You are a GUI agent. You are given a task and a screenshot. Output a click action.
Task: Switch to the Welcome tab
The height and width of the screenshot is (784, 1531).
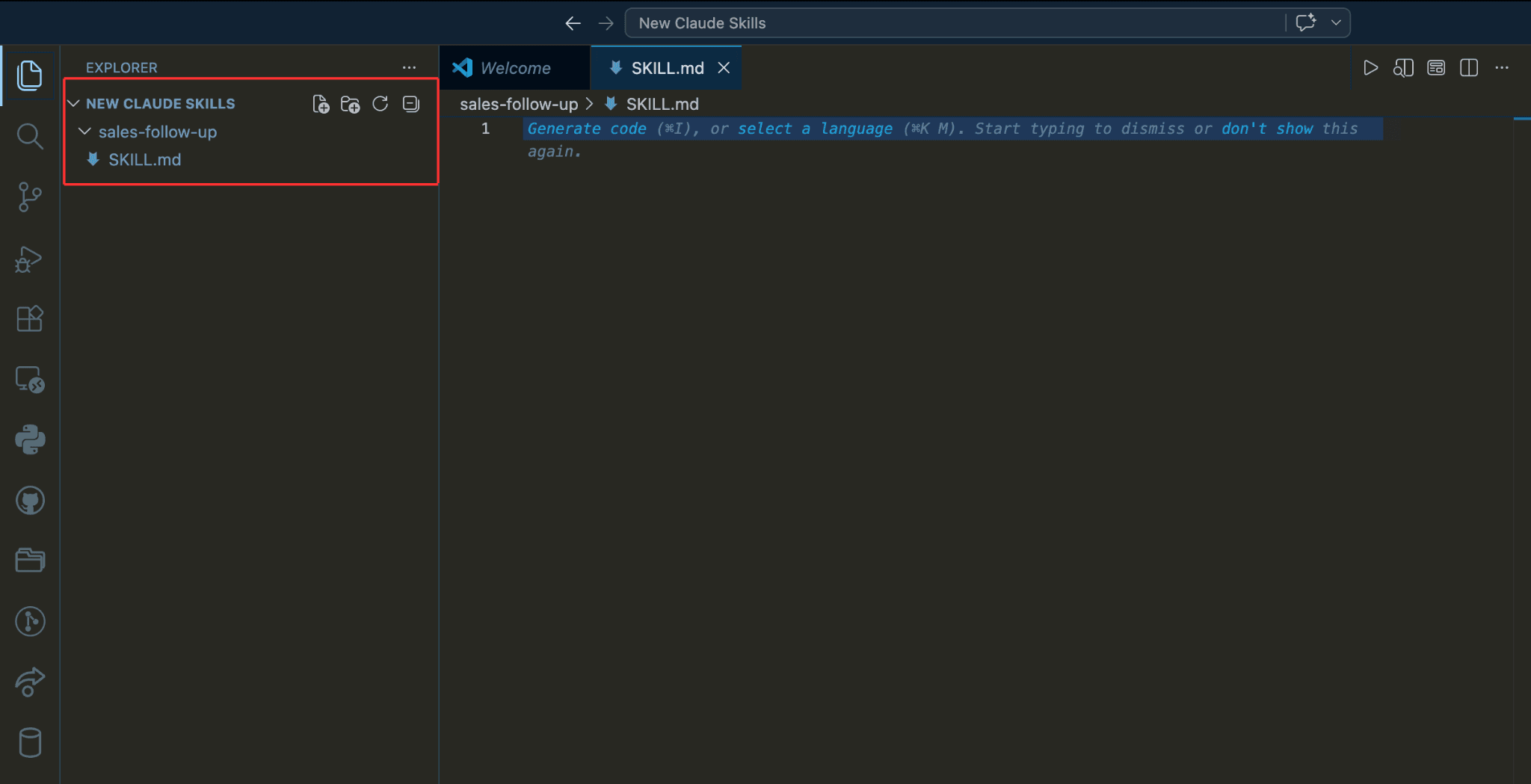515,68
